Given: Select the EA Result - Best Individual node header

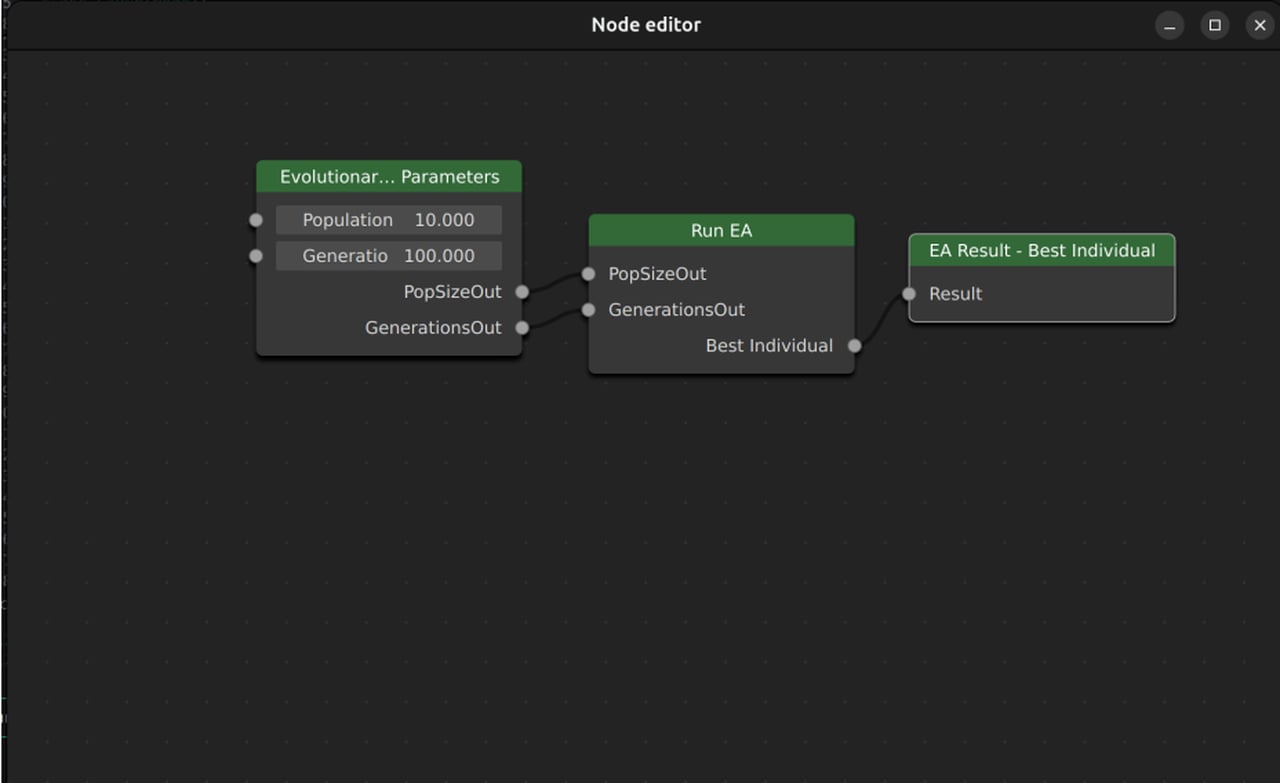Looking at the screenshot, I should click(x=1041, y=250).
